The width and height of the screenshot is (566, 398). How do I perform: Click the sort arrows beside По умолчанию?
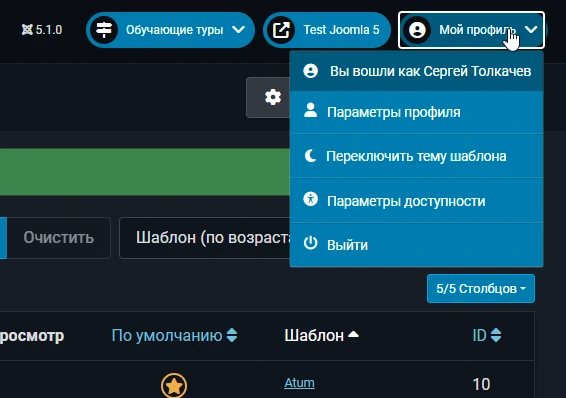232,335
